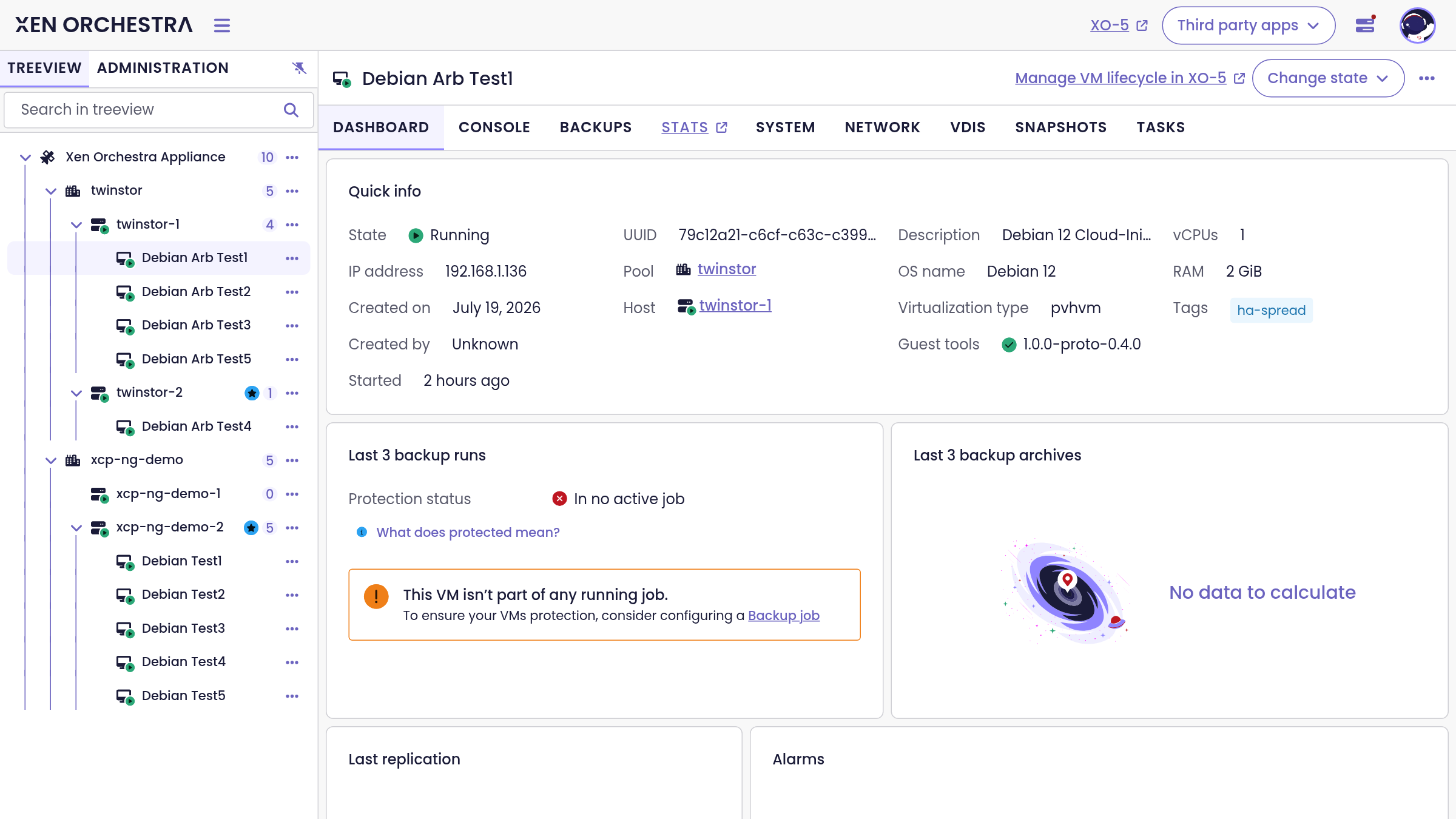
Task: Click the master star badge on twinstor-2
Action: [252, 393]
